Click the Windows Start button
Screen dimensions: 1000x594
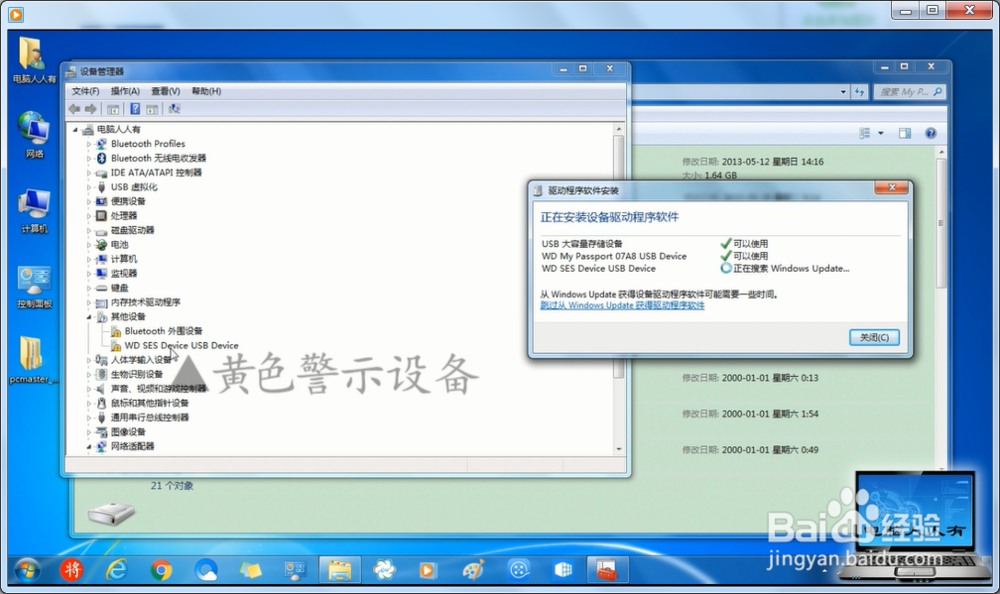26,570
